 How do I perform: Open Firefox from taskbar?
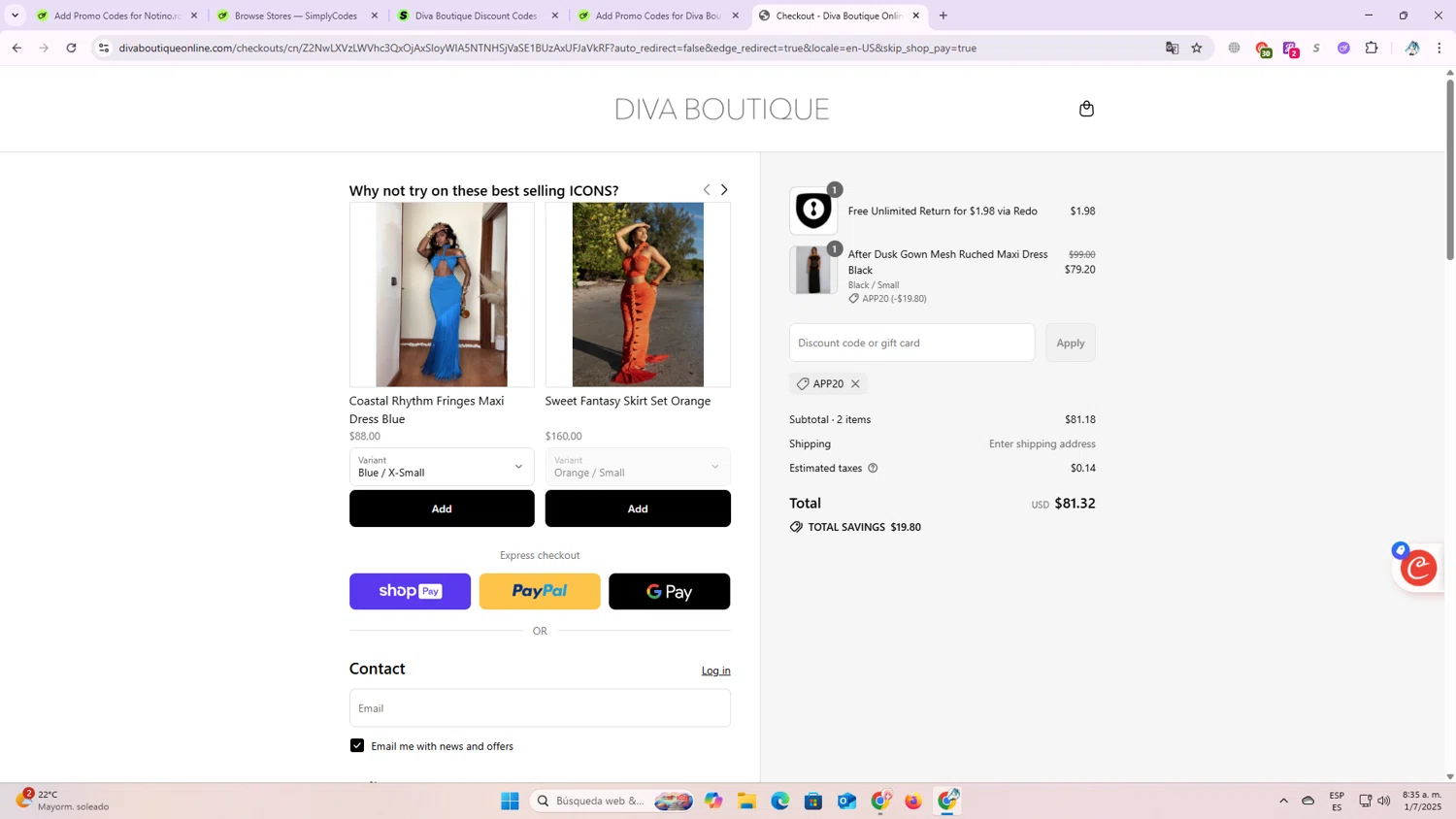913,801
